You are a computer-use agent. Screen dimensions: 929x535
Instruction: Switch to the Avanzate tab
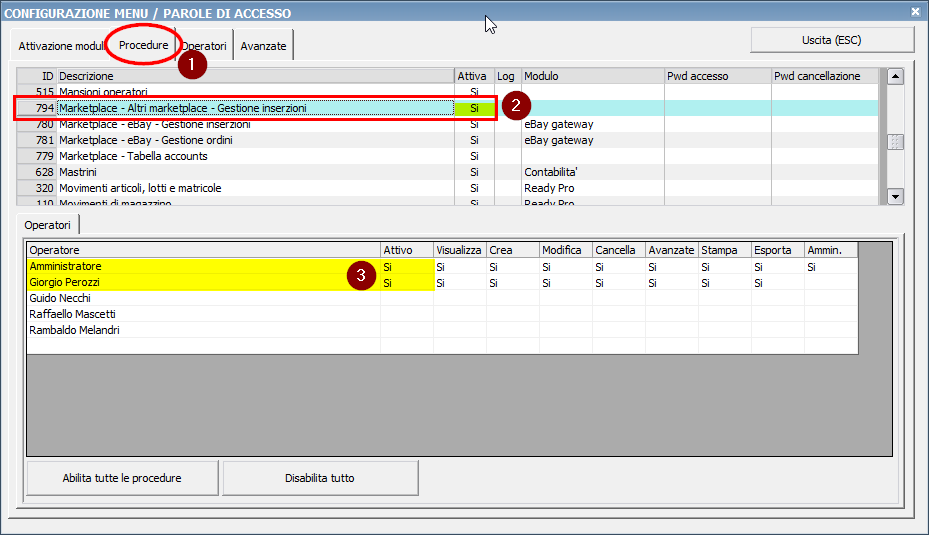[x=263, y=46]
